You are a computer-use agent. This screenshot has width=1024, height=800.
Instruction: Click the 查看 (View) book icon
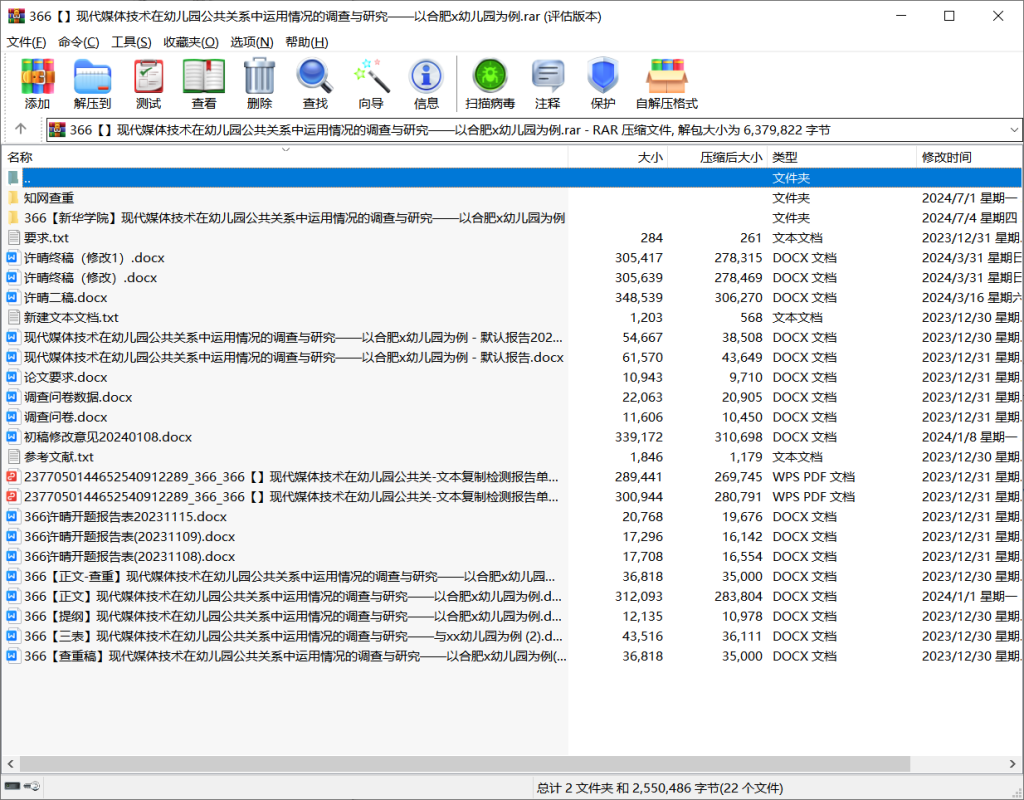click(x=204, y=84)
